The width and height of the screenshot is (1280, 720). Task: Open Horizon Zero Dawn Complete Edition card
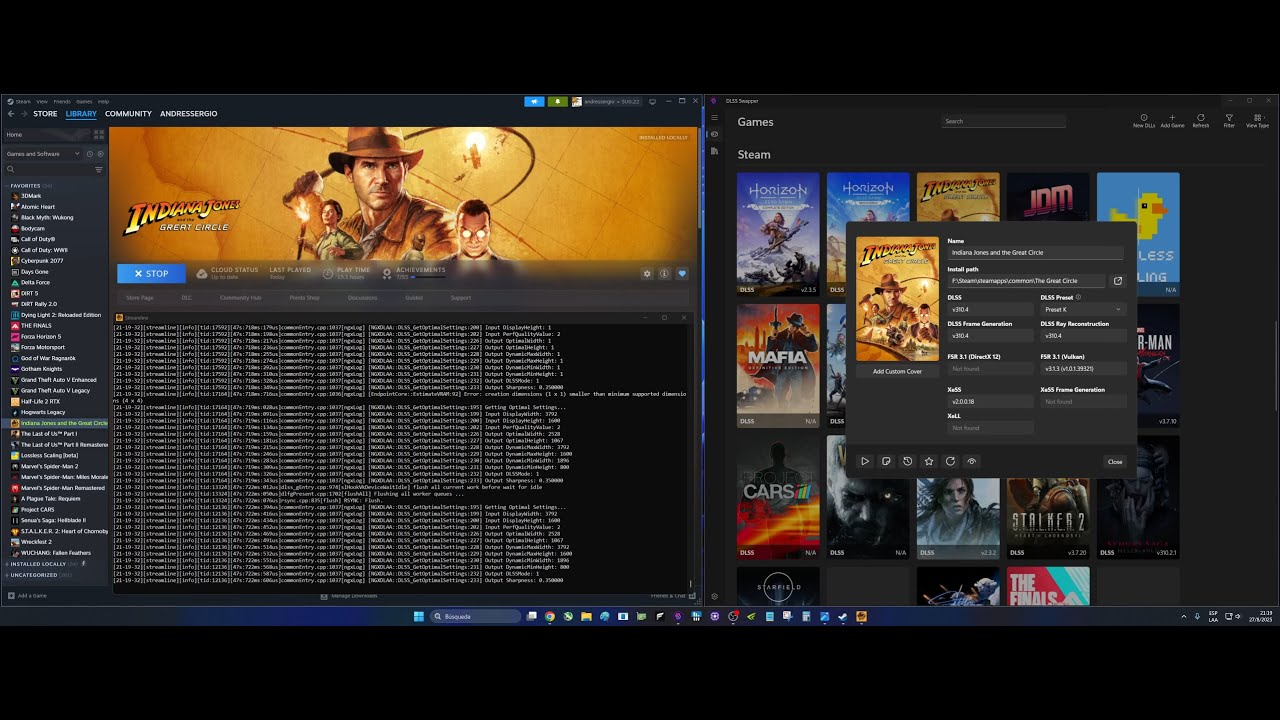[778, 234]
